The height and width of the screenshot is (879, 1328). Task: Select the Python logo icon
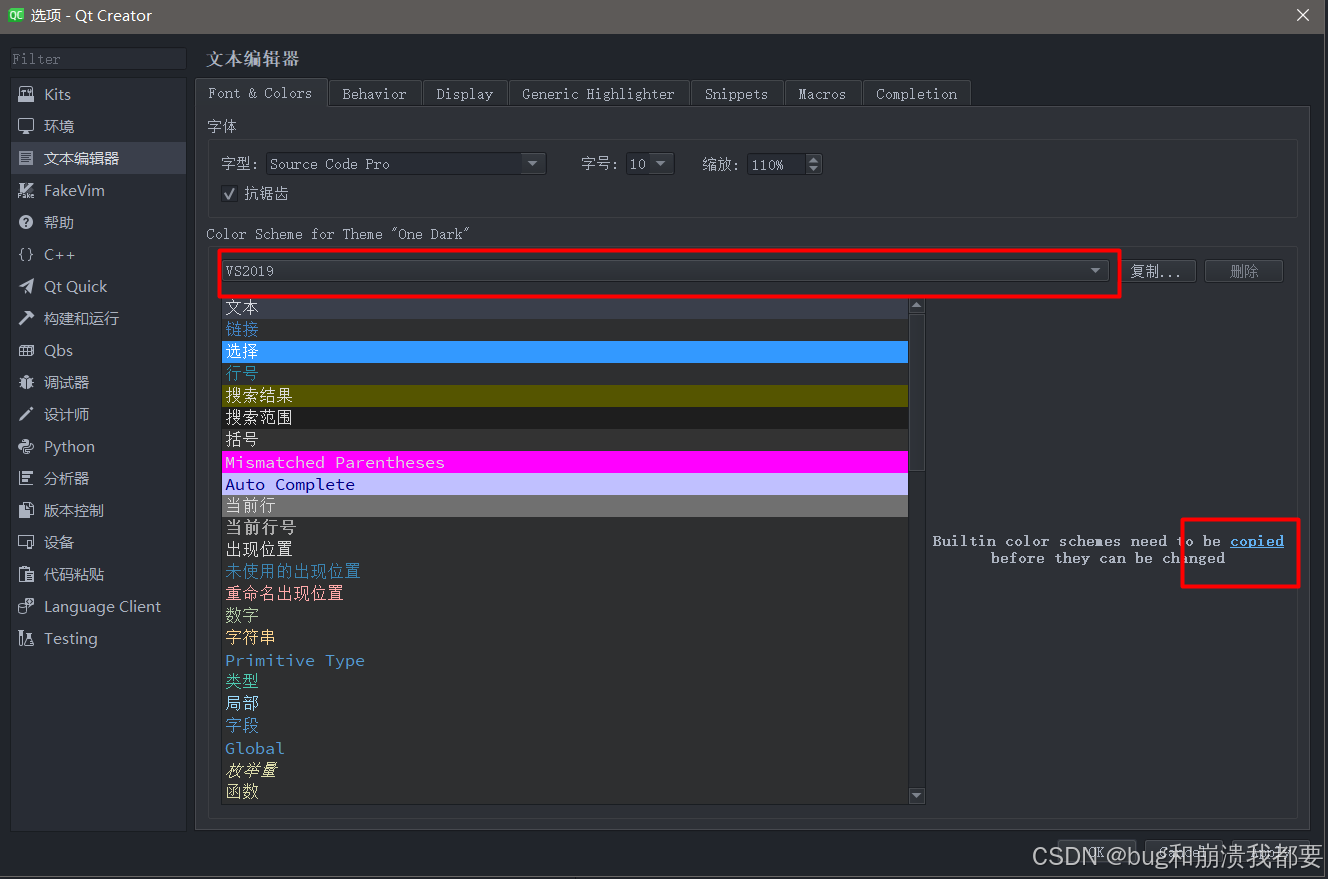pos(26,446)
